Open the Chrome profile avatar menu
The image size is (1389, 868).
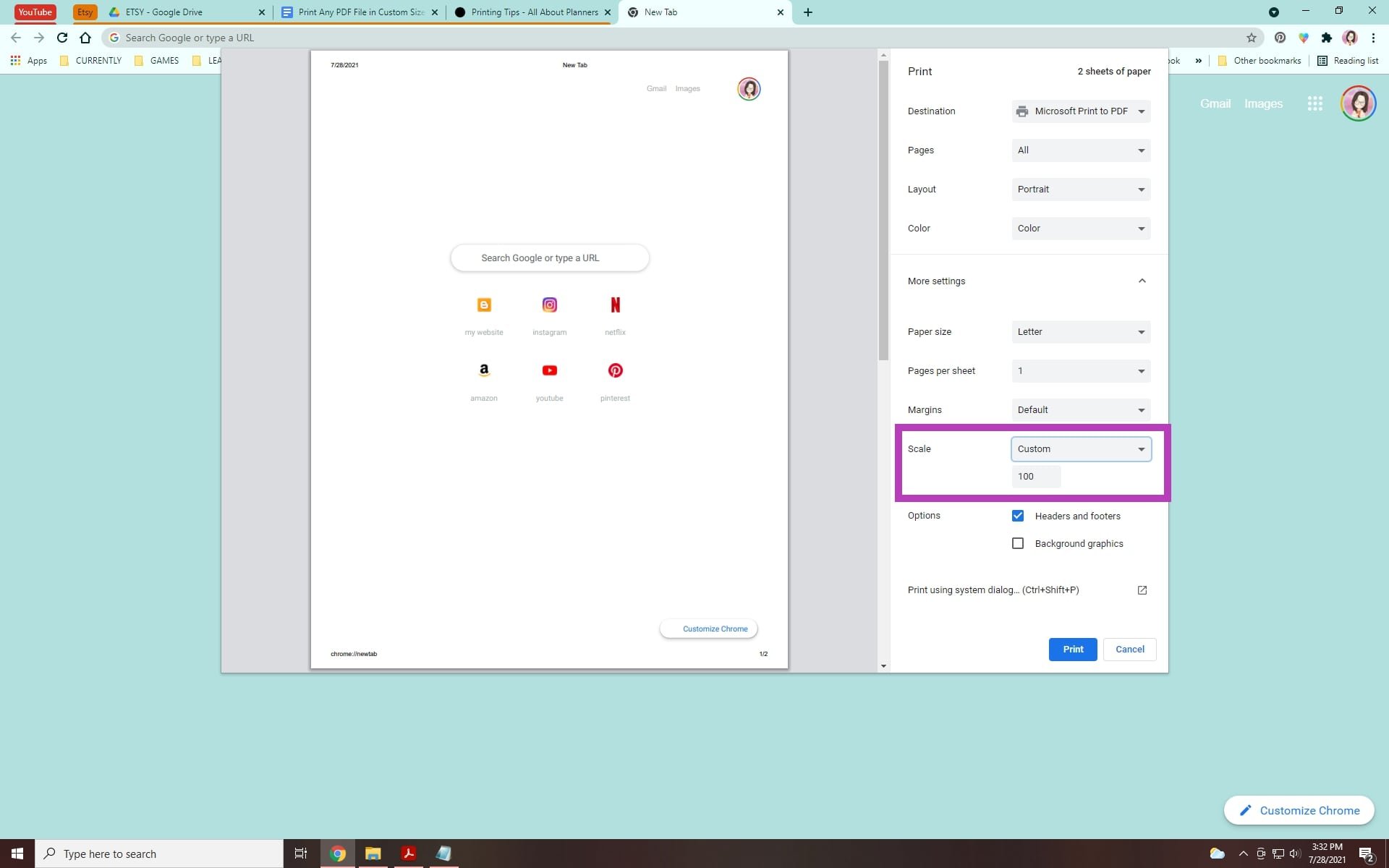(x=1350, y=38)
